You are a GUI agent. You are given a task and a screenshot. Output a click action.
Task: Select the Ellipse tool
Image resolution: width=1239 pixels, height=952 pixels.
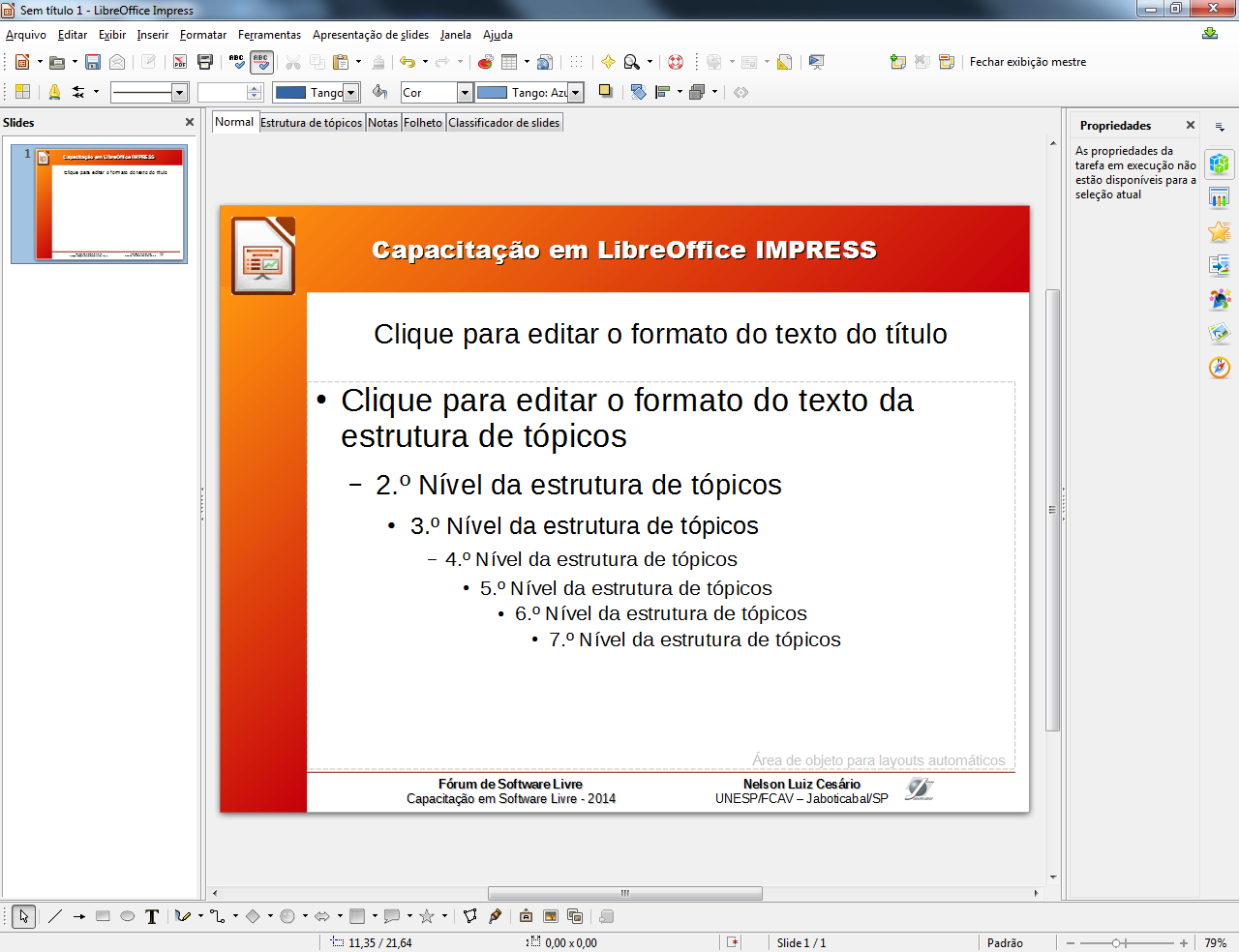[127, 916]
